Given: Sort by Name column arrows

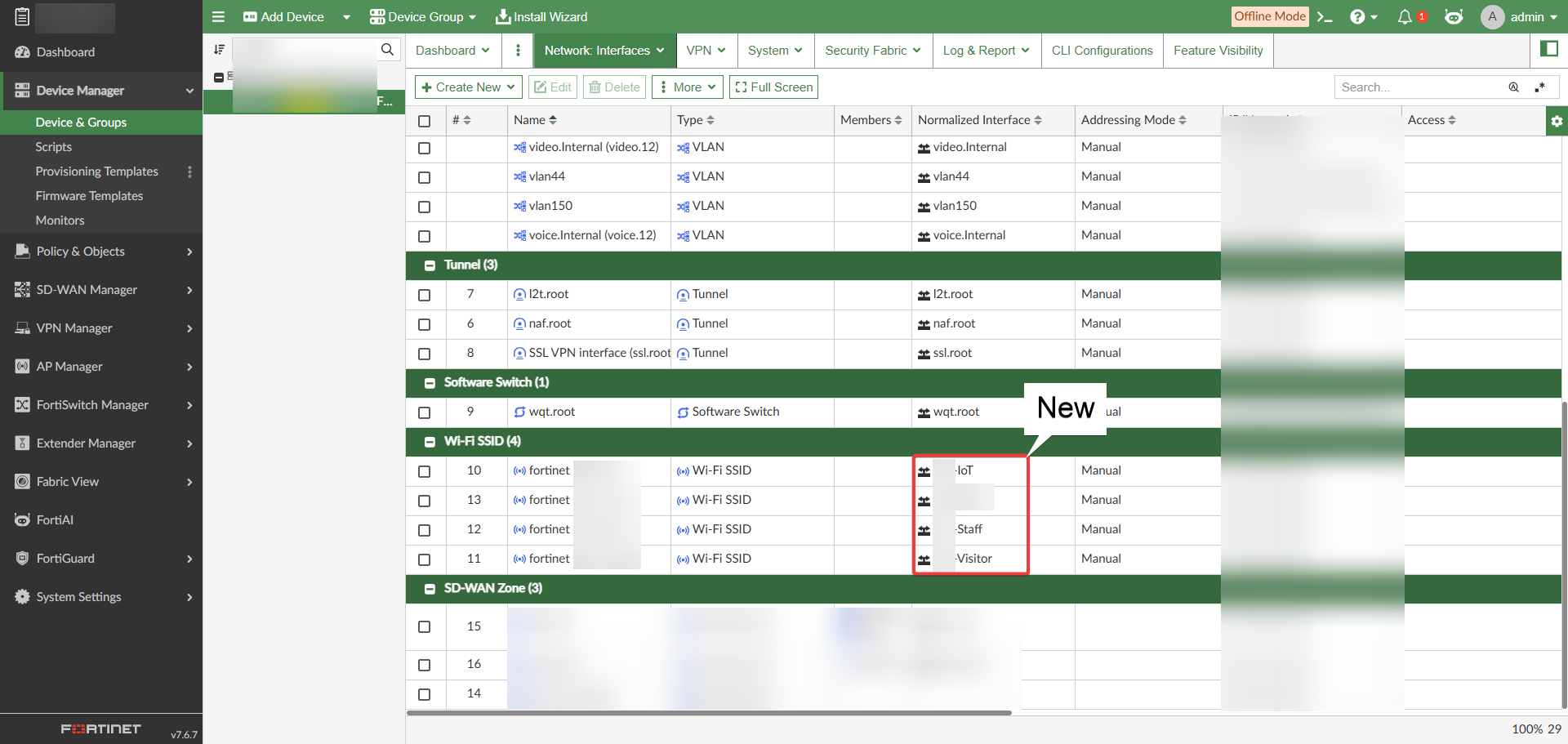Looking at the screenshot, I should (553, 120).
